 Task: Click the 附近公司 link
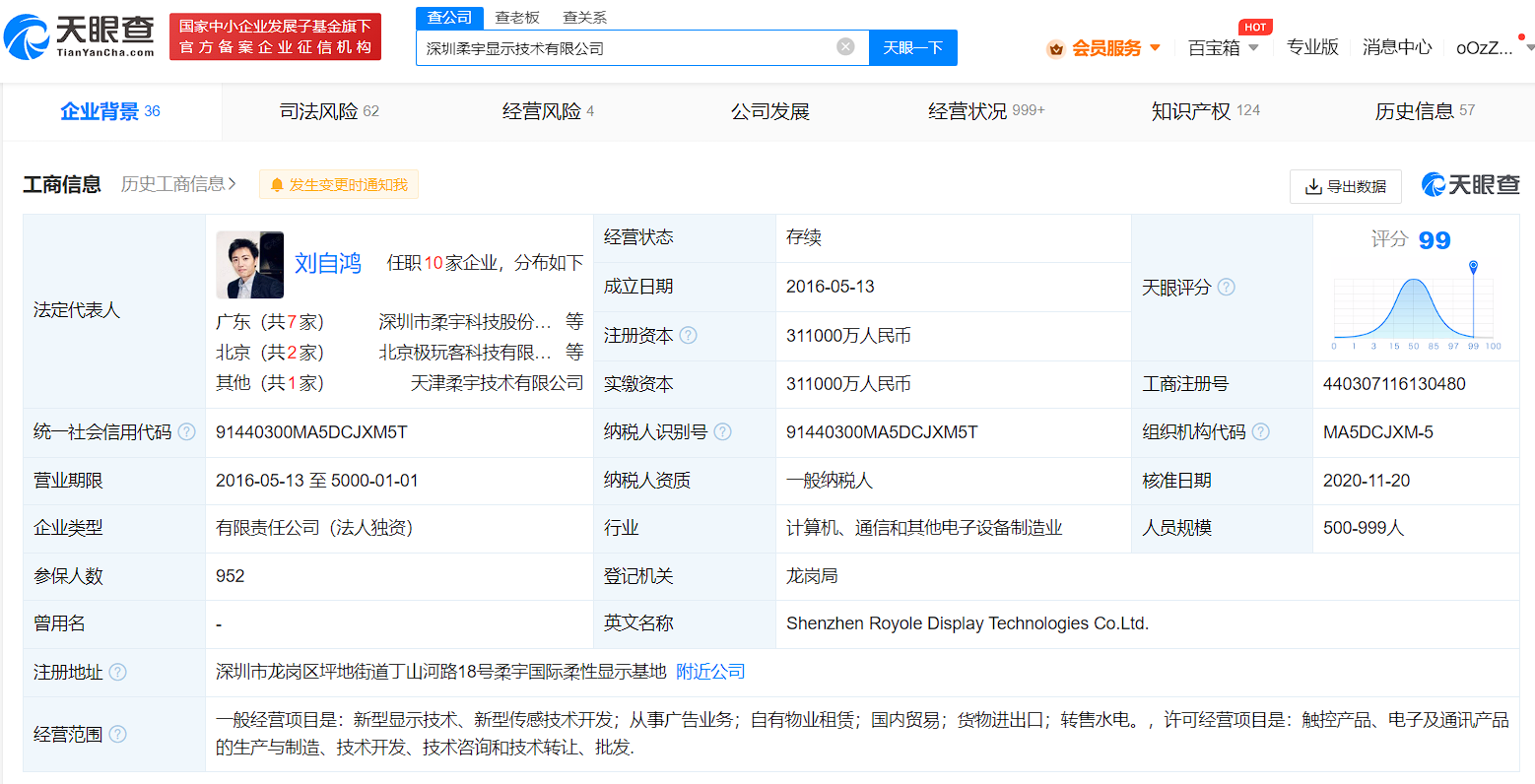(710, 672)
